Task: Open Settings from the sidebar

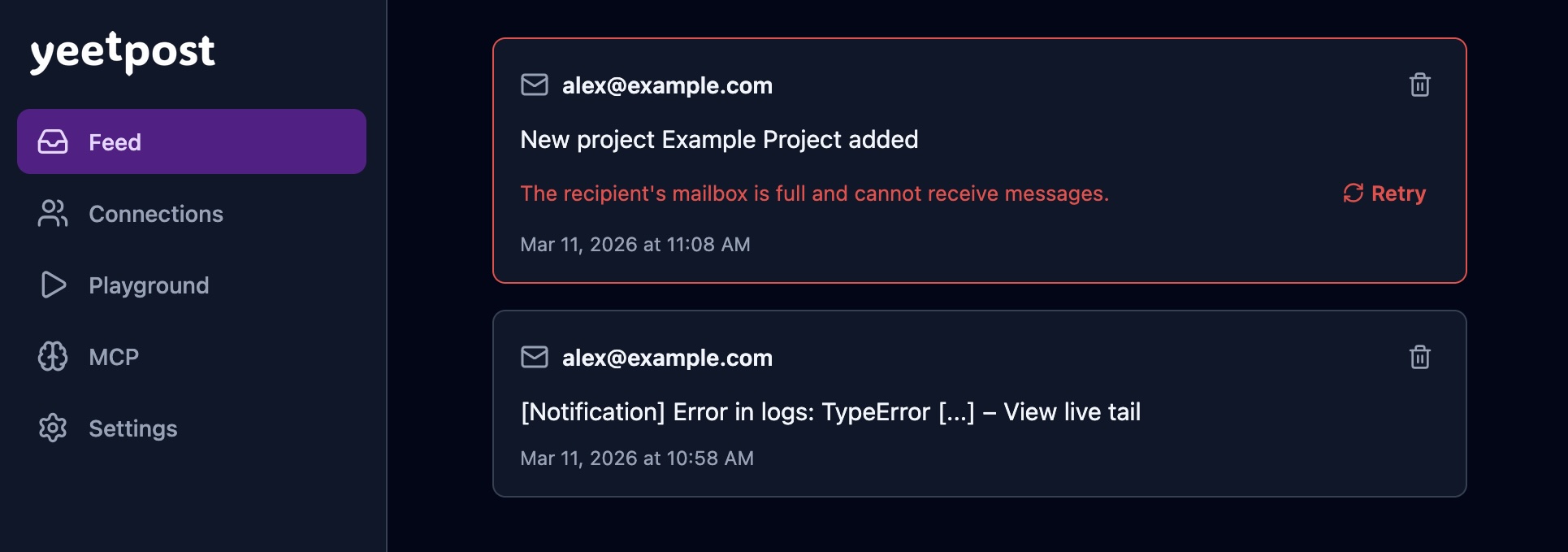Action: point(132,428)
